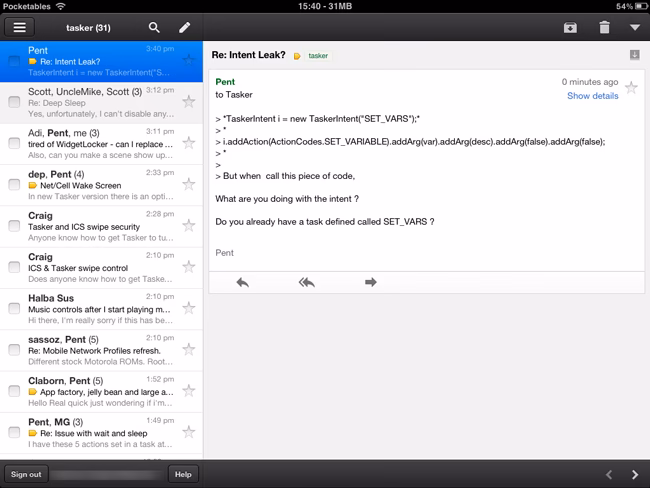The height and width of the screenshot is (488, 650).
Task: Tick checkbox for Craig's ICS swipe control
Action: tap(13, 268)
